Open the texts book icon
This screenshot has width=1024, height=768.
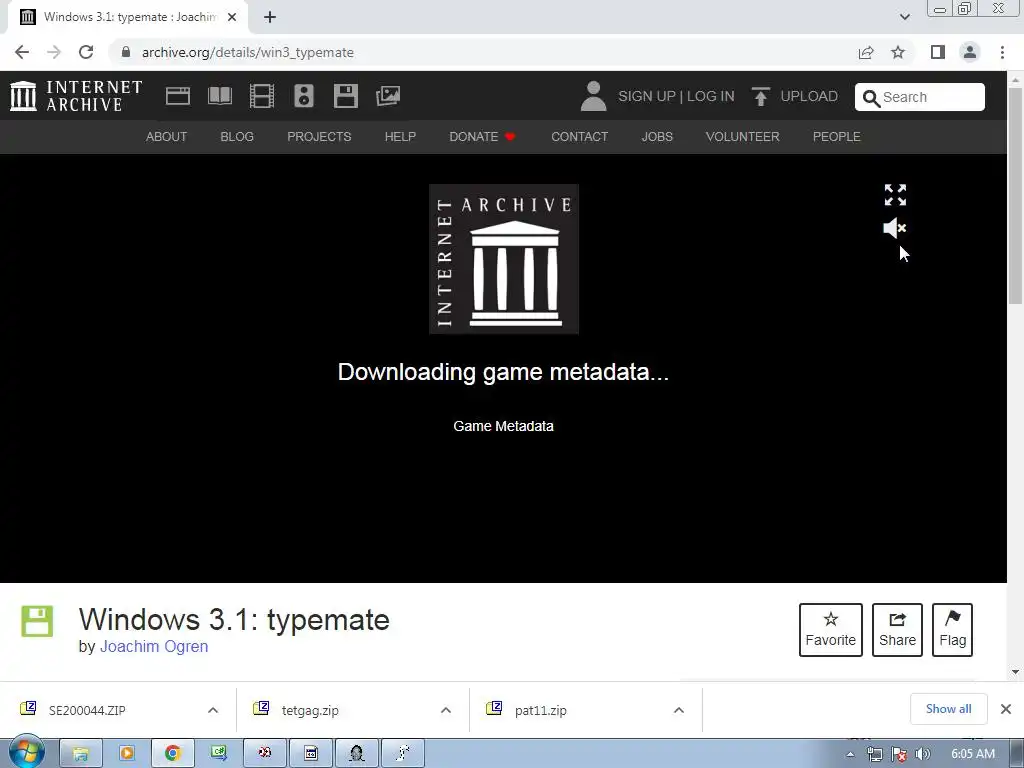tap(219, 96)
